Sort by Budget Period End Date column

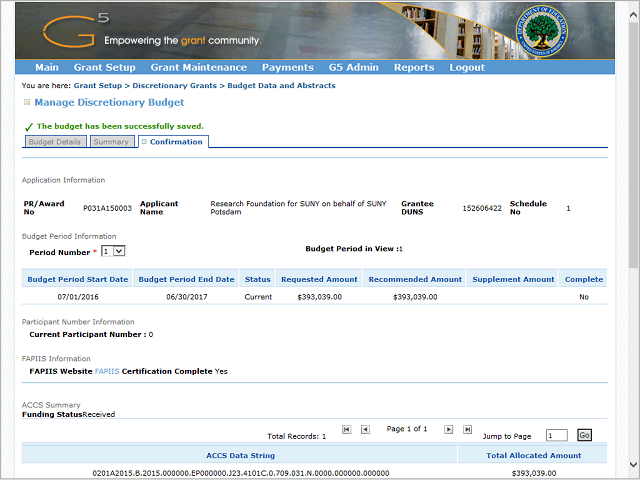tap(186, 280)
